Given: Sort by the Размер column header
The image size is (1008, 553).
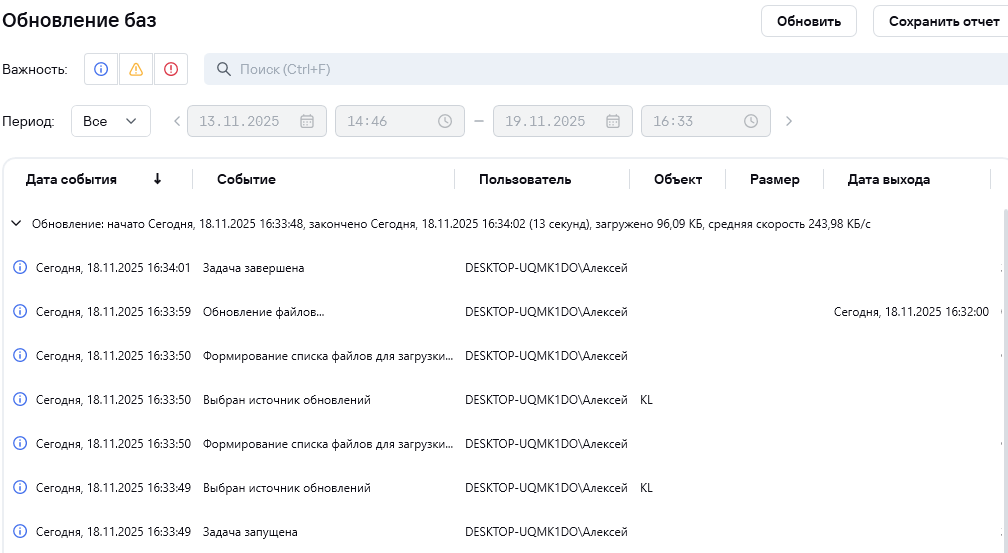Looking at the screenshot, I should tap(775, 179).
